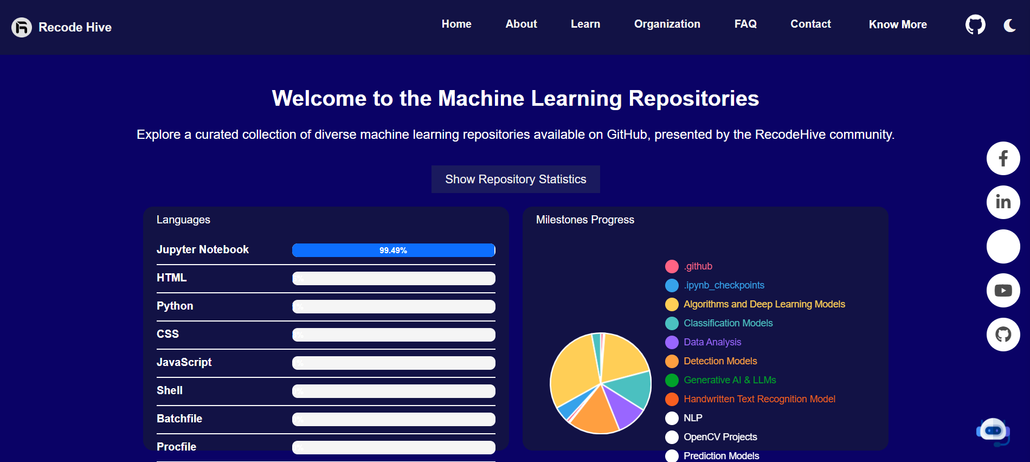This screenshot has height=462, width=1030.
Task: Toggle the .ipynb_checkpoints legend swatch
Action: click(671, 285)
